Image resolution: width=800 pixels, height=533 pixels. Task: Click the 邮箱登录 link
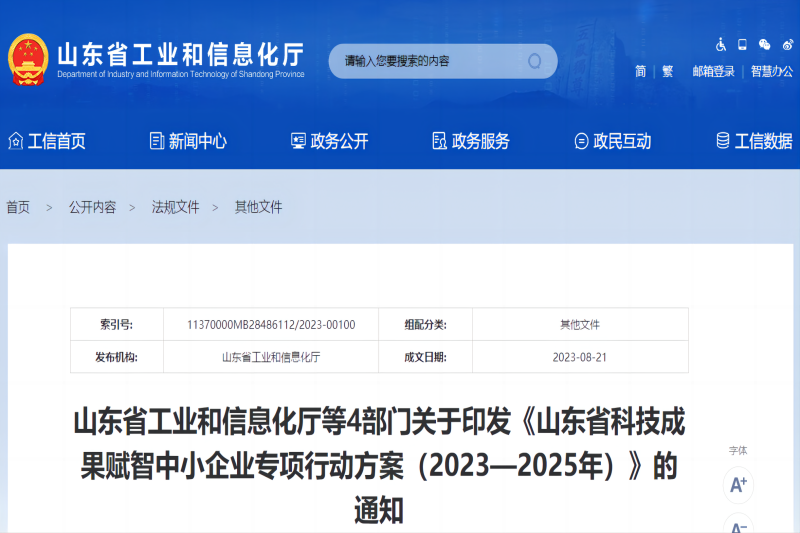tap(713, 71)
